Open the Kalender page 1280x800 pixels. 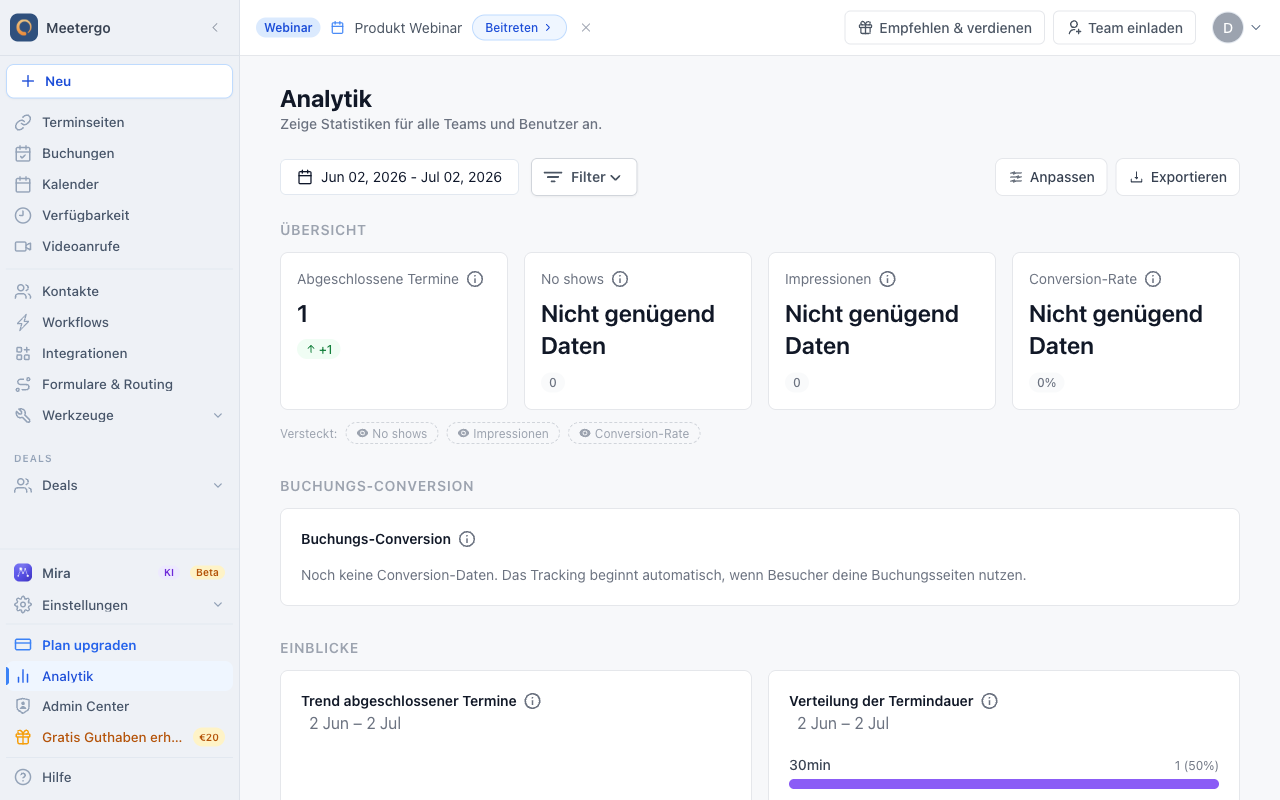pyautogui.click(x=120, y=184)
